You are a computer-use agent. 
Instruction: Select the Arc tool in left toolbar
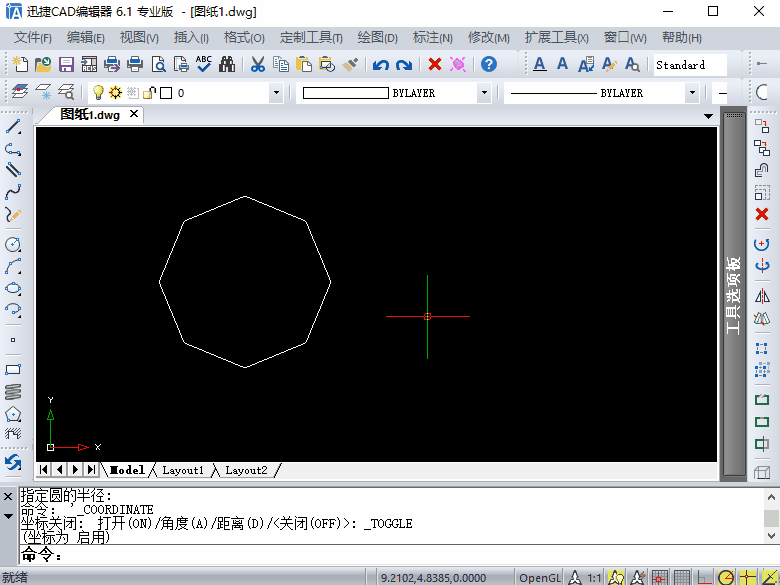click(13, 266)
